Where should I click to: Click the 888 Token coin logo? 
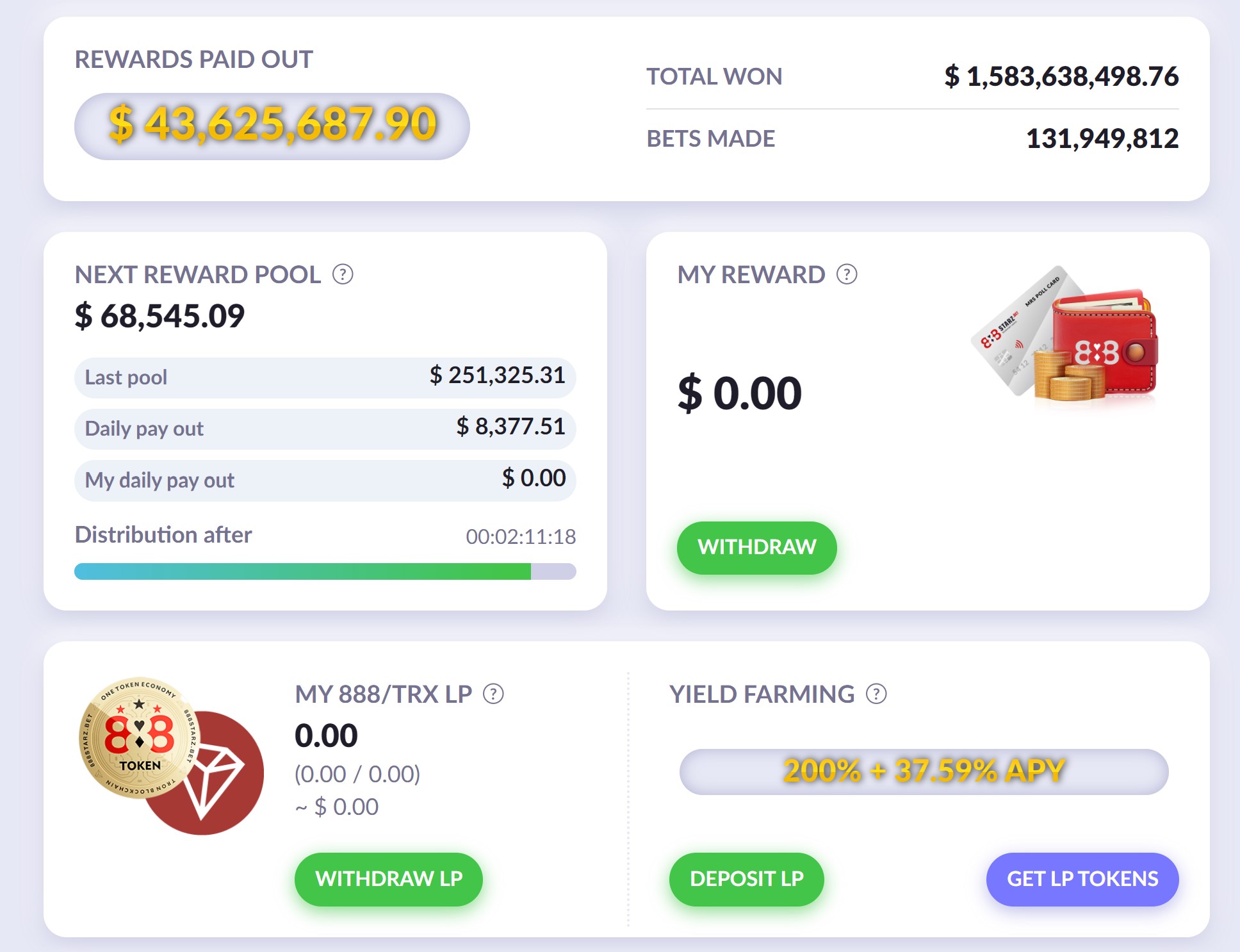click(138, 737)
